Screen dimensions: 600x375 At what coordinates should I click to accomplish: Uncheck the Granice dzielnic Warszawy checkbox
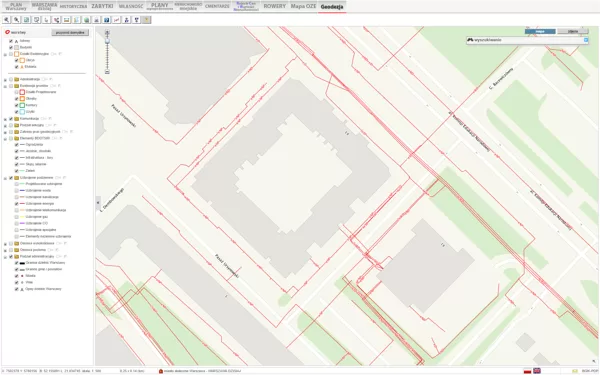point(16,263)
